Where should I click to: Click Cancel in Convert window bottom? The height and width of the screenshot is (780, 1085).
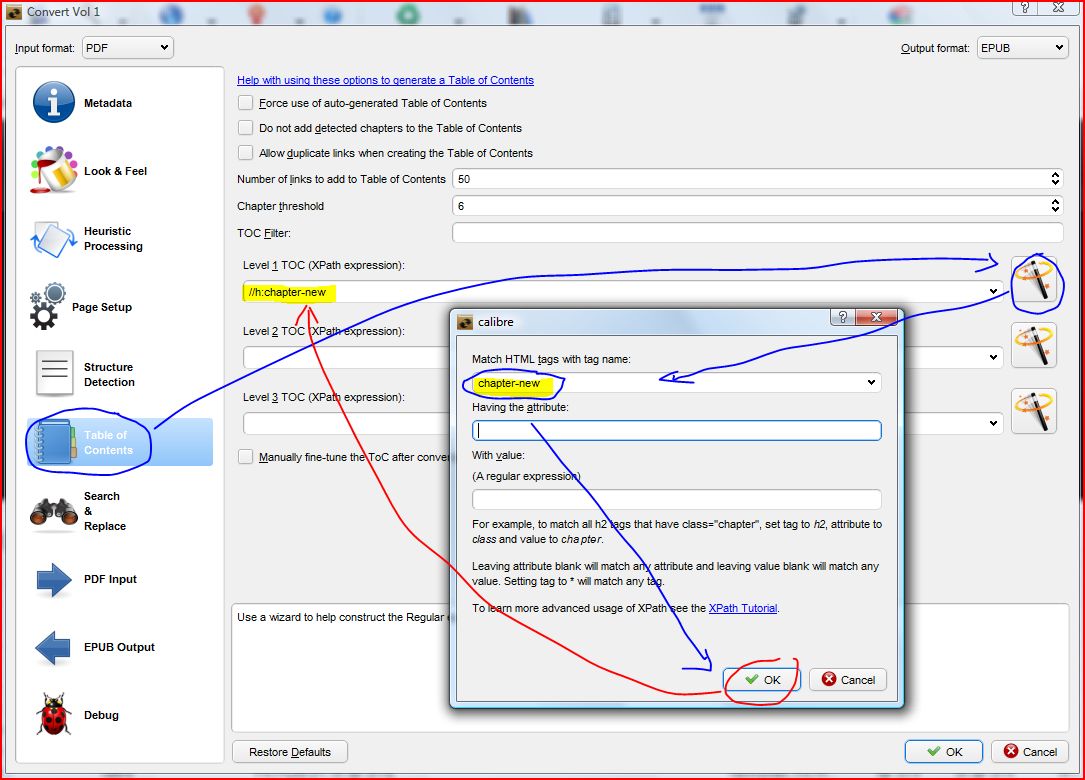[1030, 752]
